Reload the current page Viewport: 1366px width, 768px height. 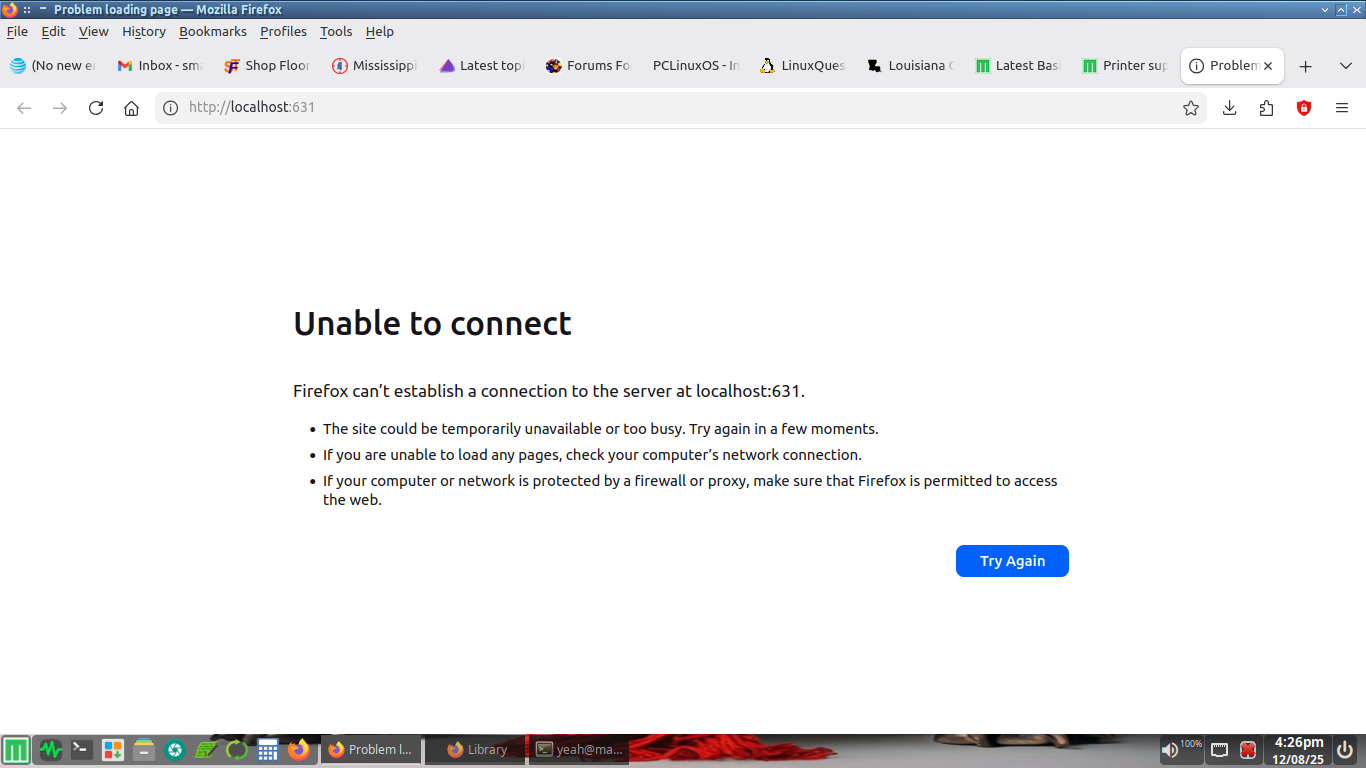(x=96, y=108)
